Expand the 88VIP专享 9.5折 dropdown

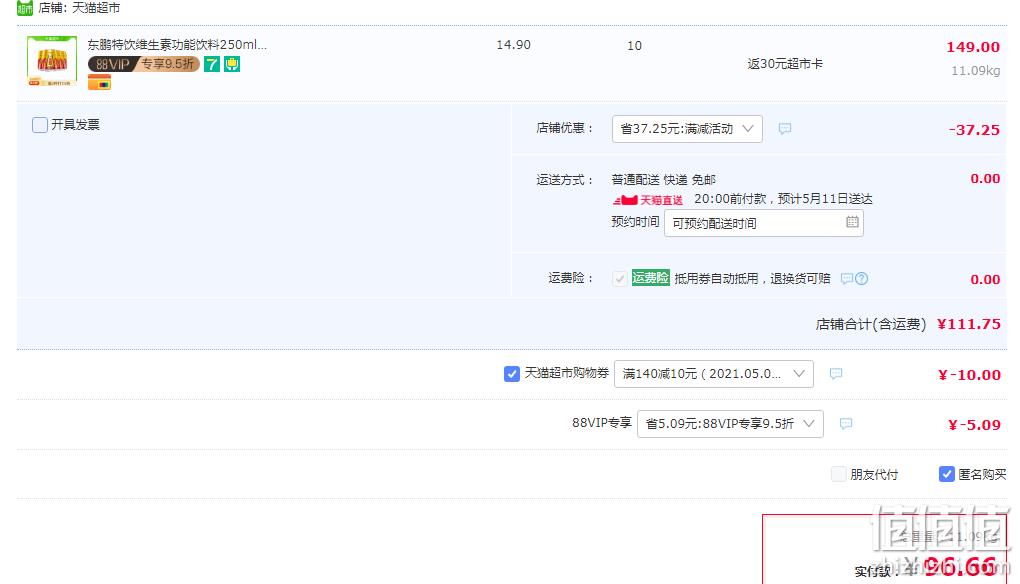pos(730,424)
